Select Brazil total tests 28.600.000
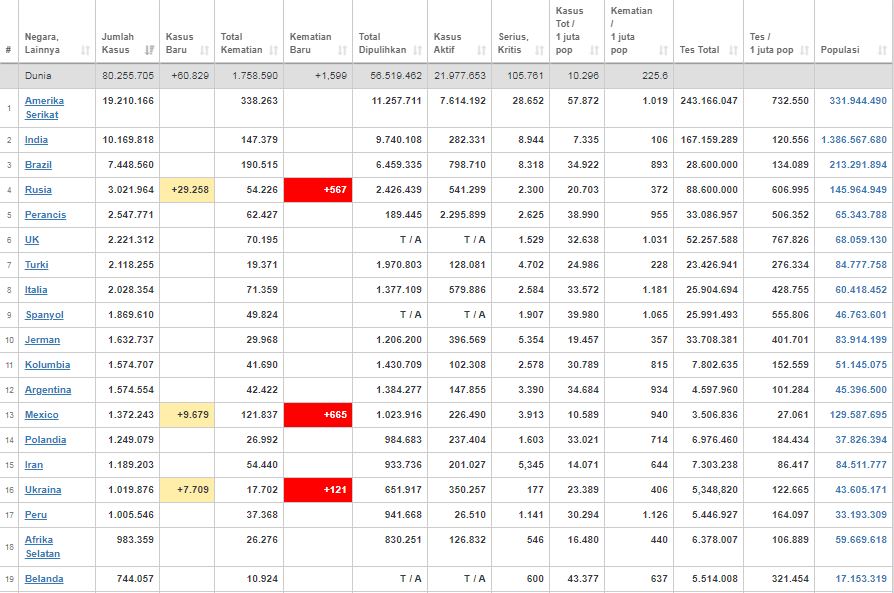Screen dimensions: 894x593 pos(712,165)
